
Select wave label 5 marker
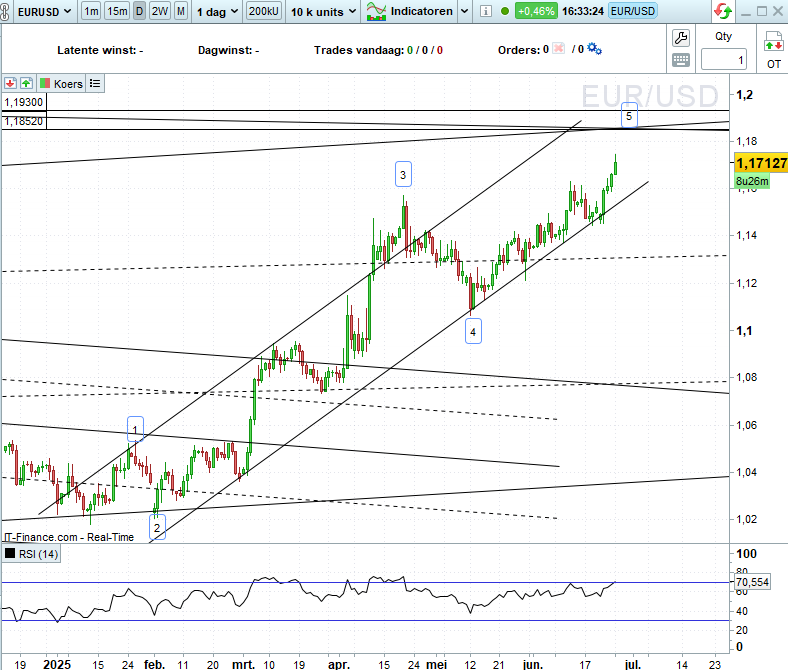tap(629, 116)
